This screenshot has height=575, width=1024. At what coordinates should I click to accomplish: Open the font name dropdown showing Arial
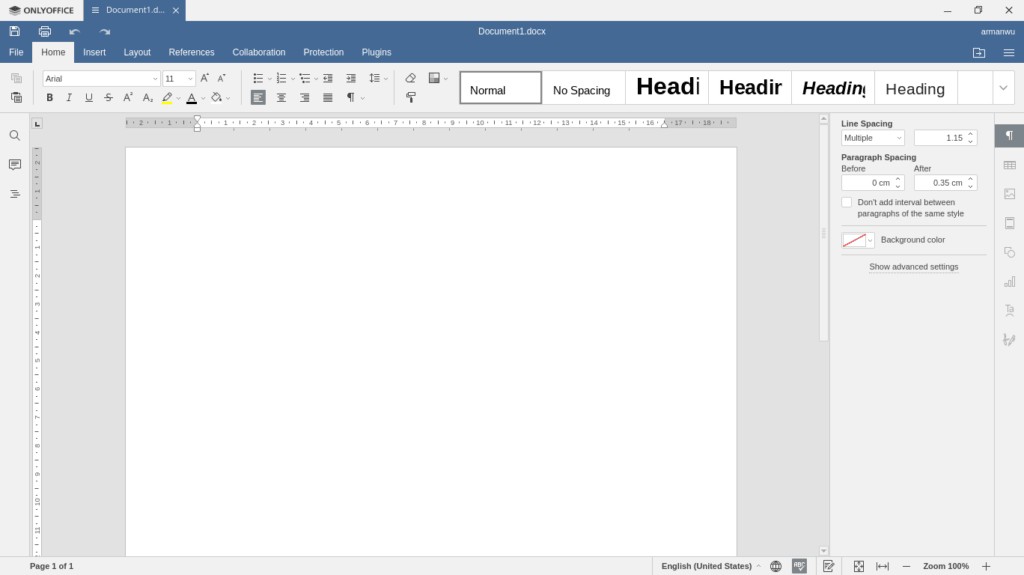(x=101, y=78)
